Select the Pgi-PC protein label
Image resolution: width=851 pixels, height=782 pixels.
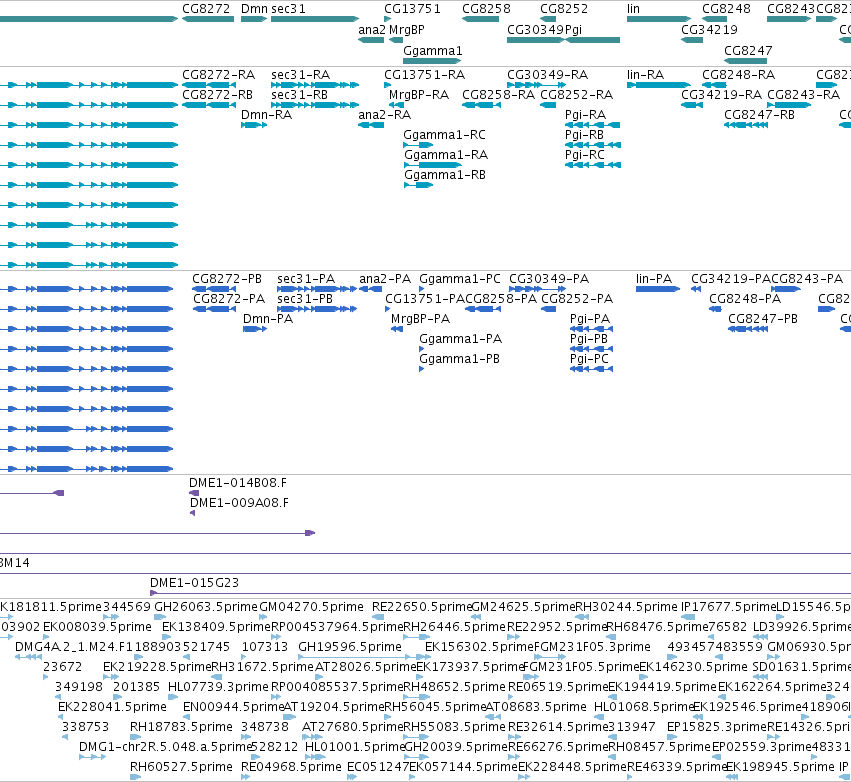coord(589,359)
